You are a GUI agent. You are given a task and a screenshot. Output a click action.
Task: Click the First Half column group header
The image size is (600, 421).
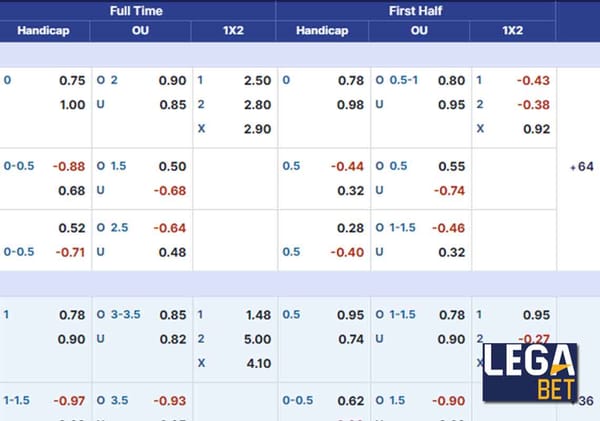(416, 11)
